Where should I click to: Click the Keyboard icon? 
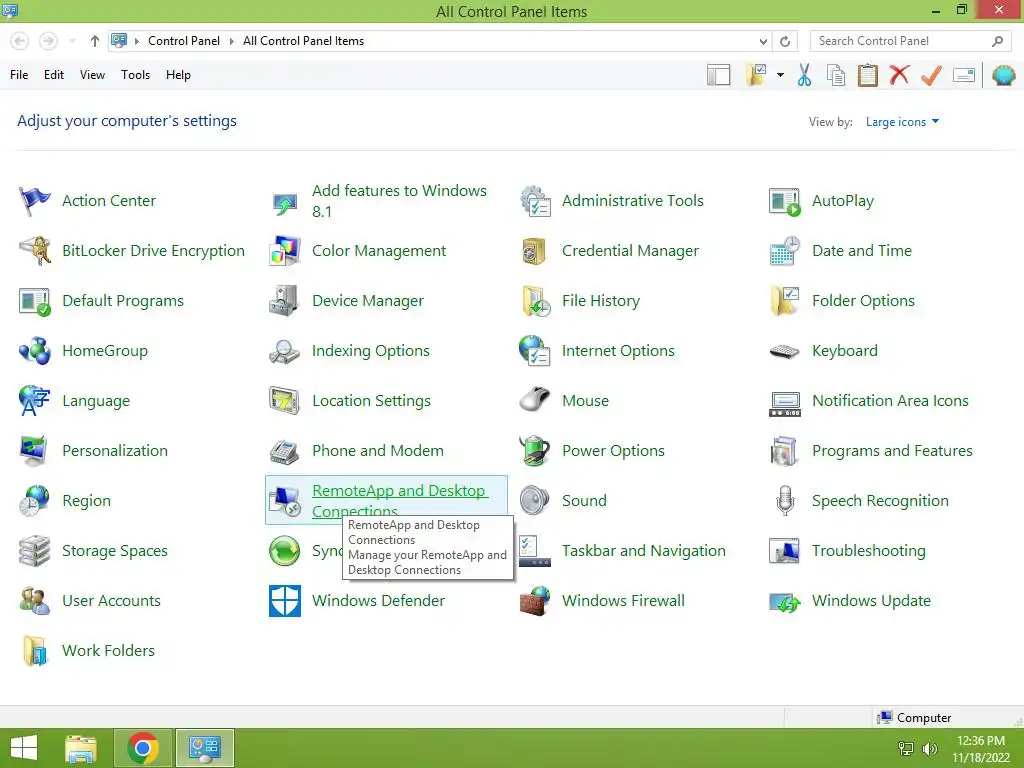785,351
